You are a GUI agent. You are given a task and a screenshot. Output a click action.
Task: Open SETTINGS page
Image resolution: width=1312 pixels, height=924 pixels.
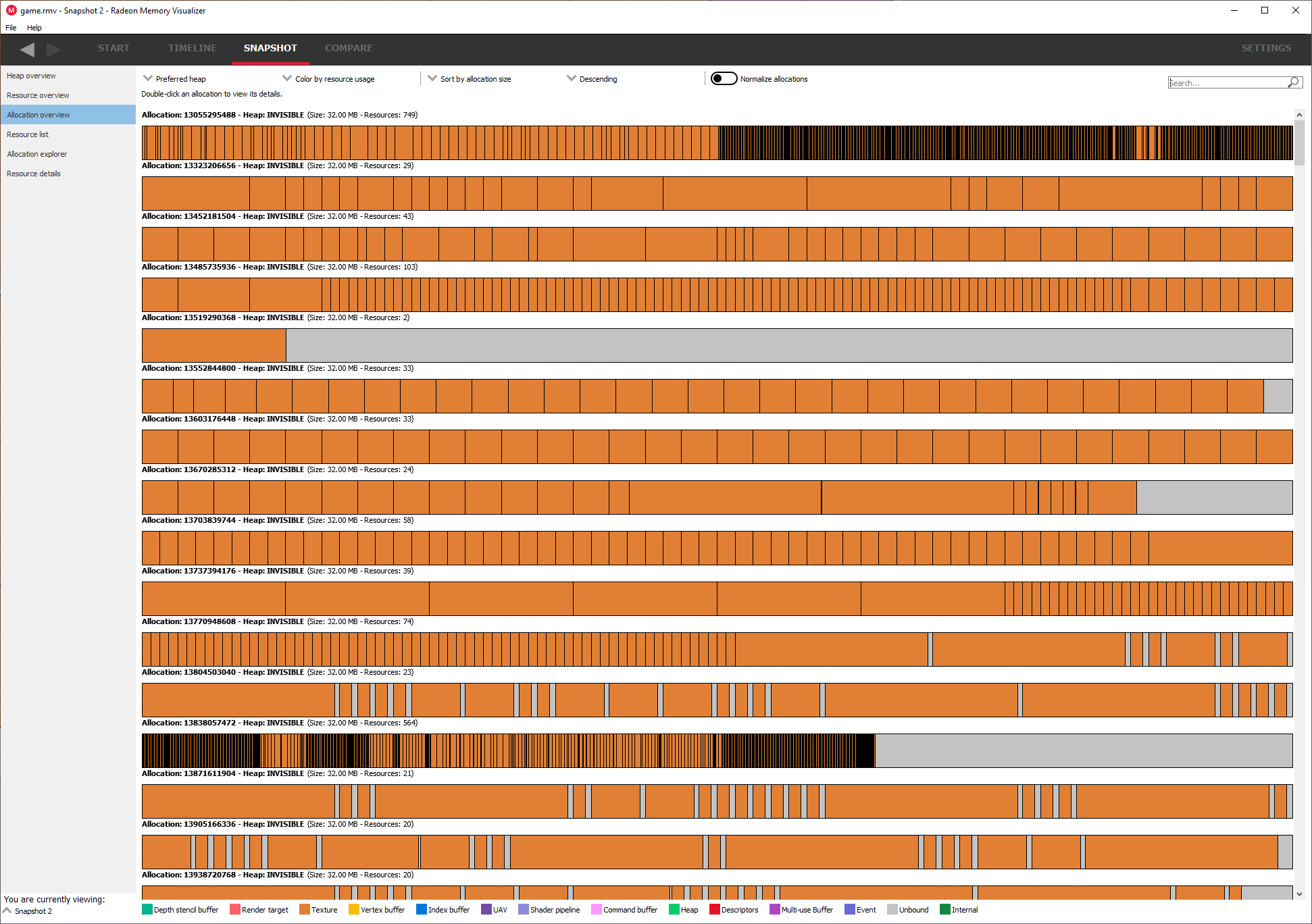pos(1265,48)
